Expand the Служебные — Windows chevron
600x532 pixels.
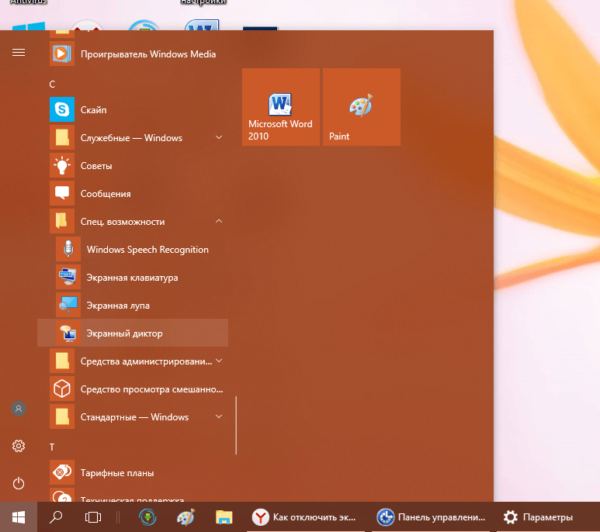219,137
